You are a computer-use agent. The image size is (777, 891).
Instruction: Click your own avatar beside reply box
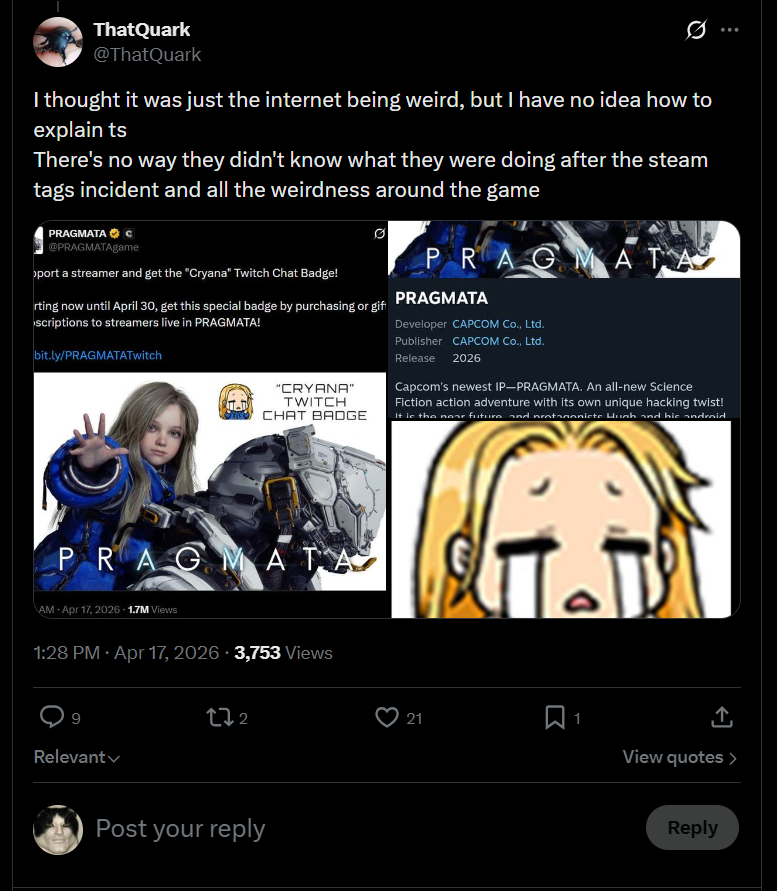(x=58, y=829)
